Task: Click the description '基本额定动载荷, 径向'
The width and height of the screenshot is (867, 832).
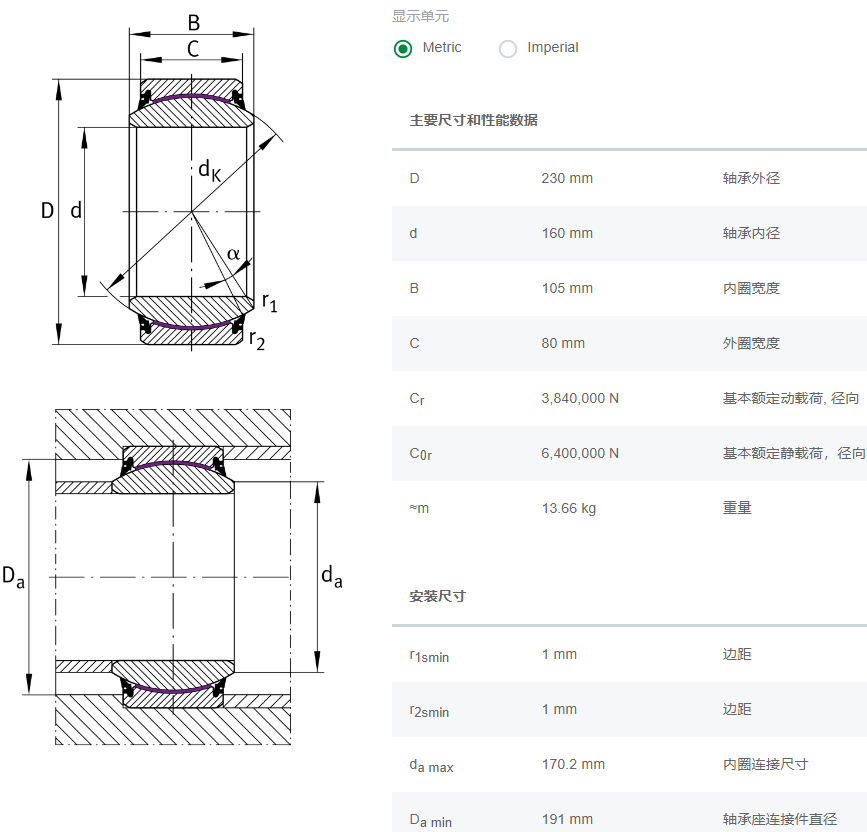Action: (791, 398)
